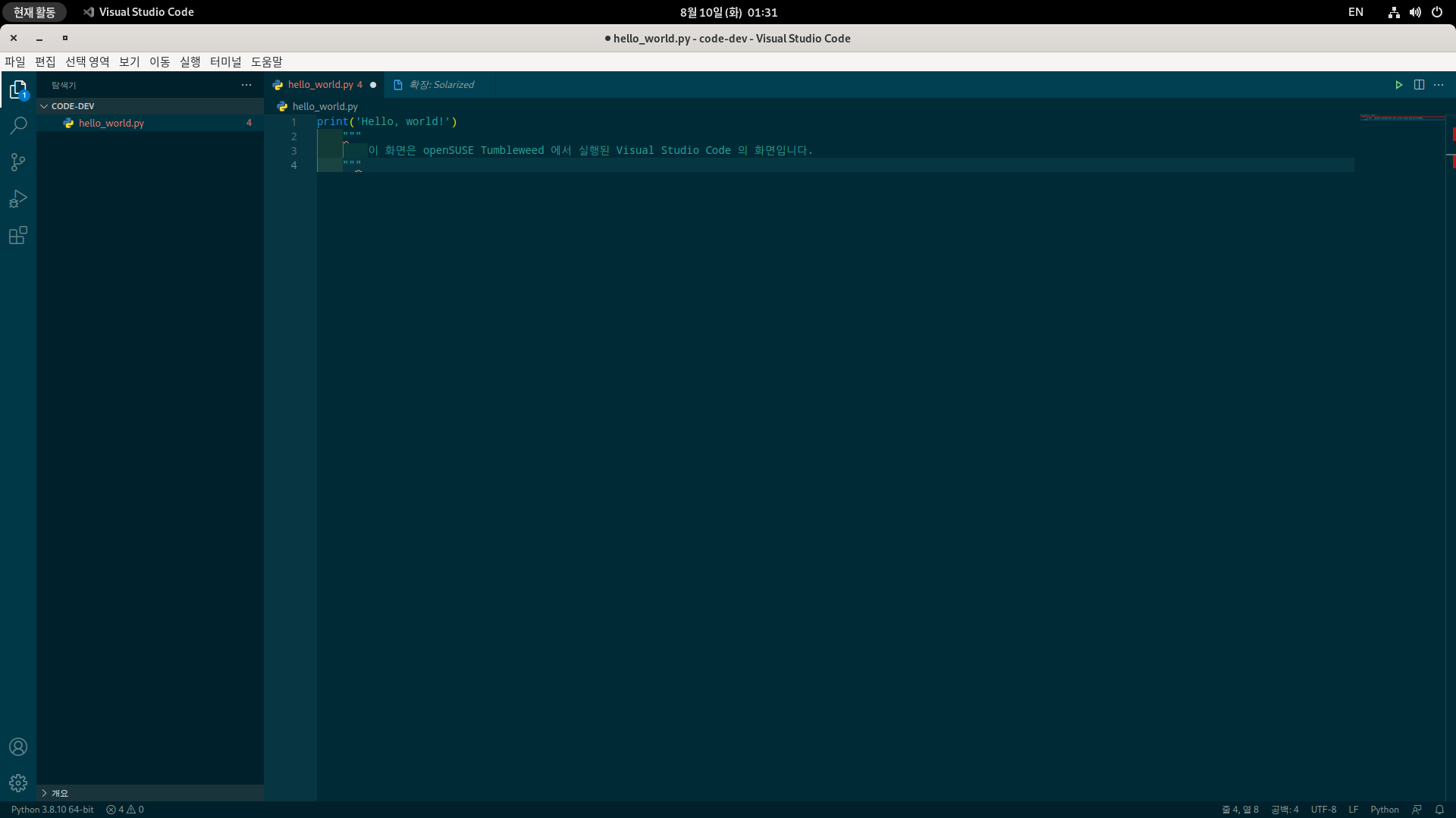Image resolution: width=1456 pixels, height=818 pixels.
Task: Open the 터미널 menu
Action: pyautogui.click(x=226, y=61)
